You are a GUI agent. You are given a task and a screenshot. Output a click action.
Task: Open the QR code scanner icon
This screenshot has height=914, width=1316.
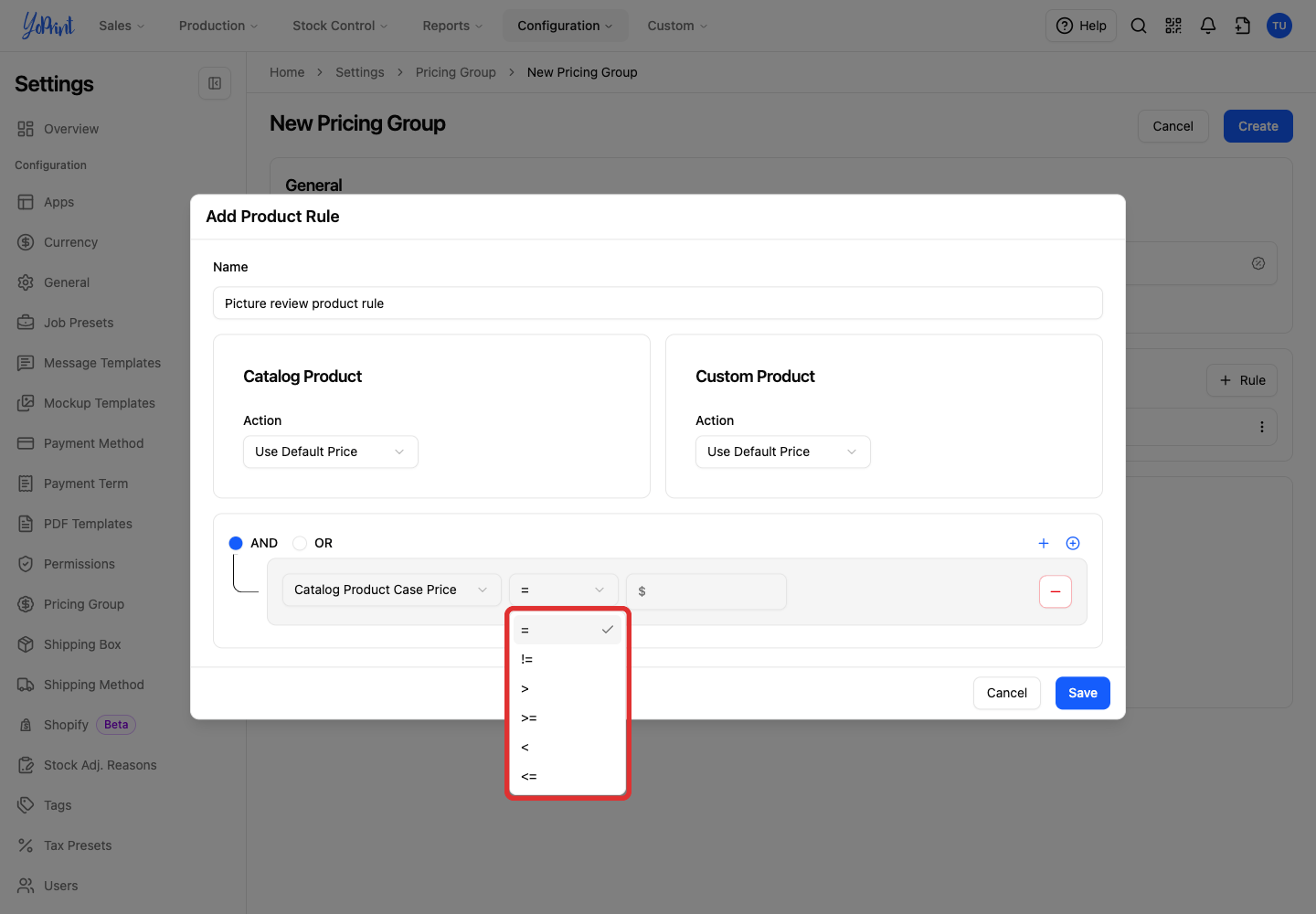1173,26
